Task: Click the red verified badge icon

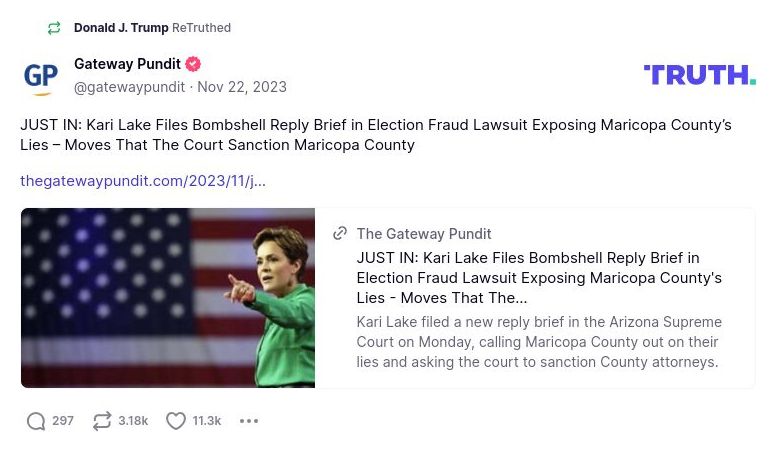Action: click(193, 64)
